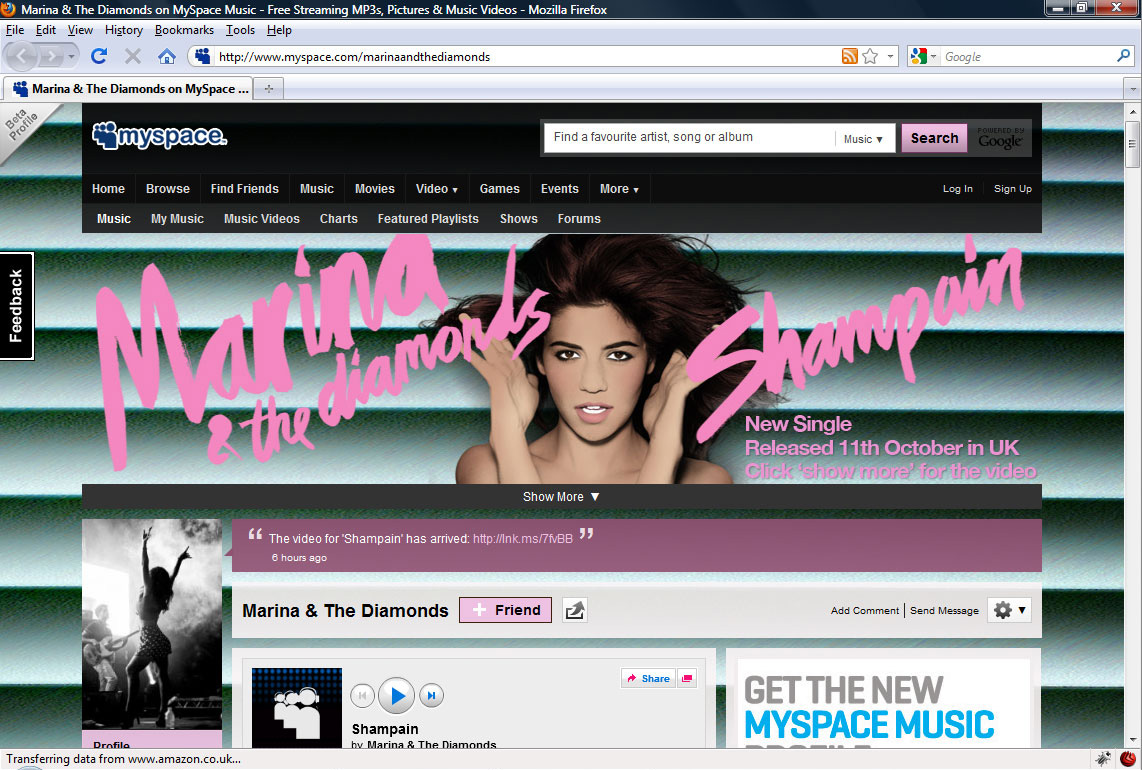Reload the page with Refresh icon
This screenshot has width=1142, height=770.
point(99,56)
